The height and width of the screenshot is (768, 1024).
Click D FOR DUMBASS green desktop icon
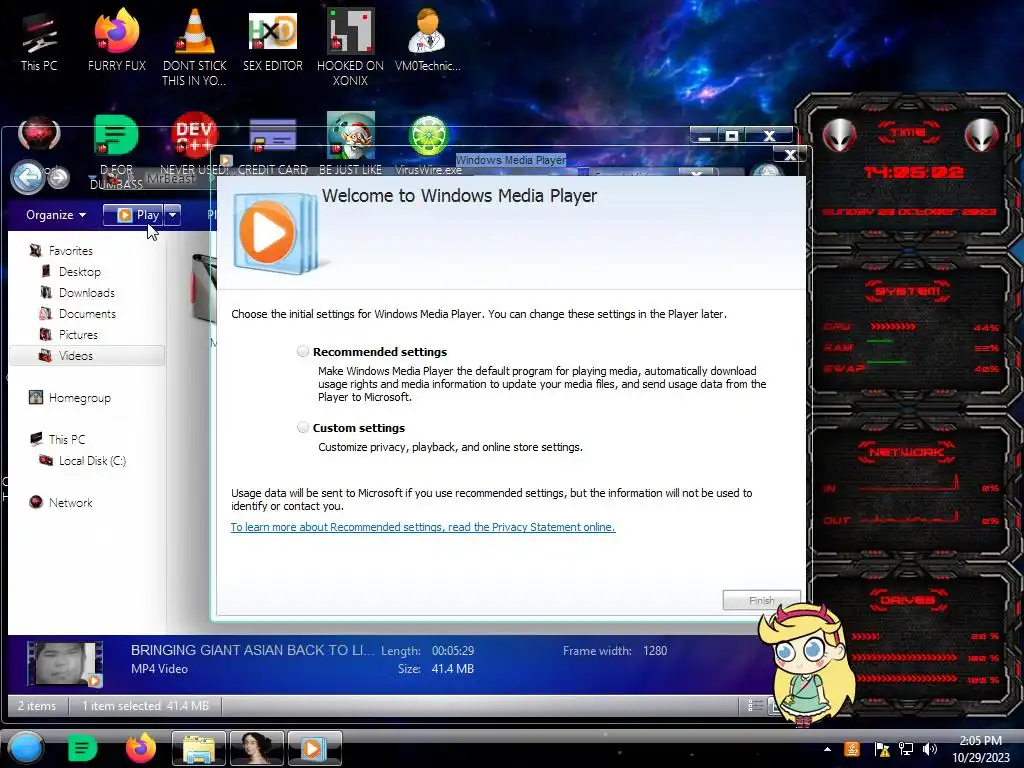coord(117,152)
